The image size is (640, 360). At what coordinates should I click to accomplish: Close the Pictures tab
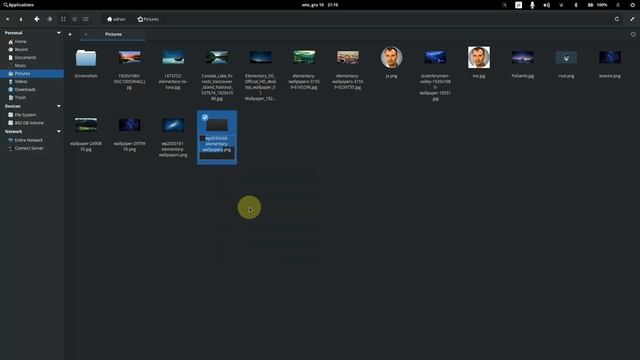(86, 34)
